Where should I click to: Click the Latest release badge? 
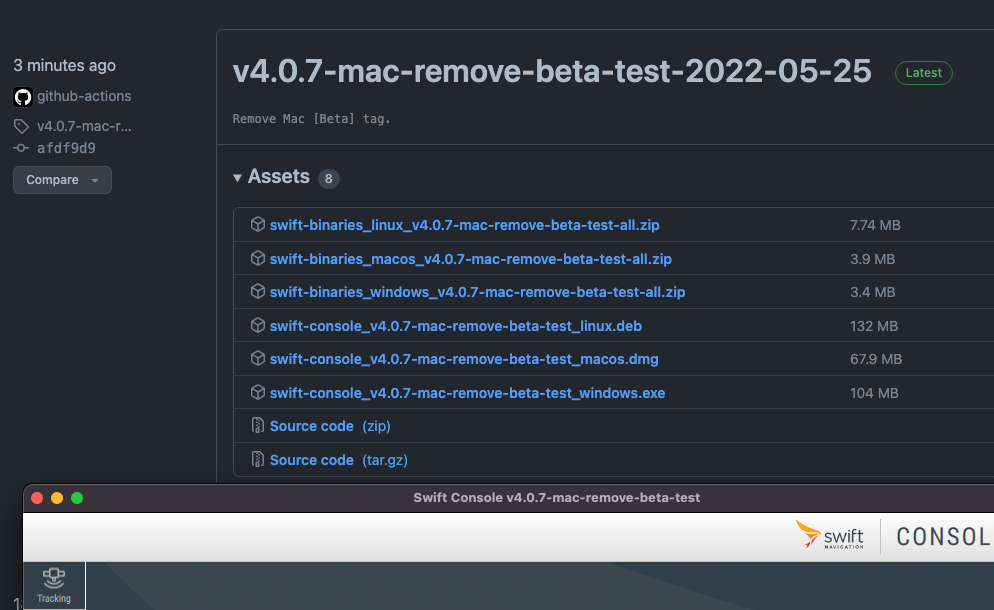point(923,73)
